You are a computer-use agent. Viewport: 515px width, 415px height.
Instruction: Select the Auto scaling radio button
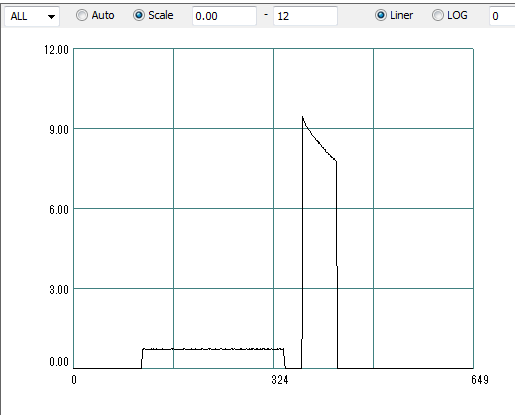point(95,15)
